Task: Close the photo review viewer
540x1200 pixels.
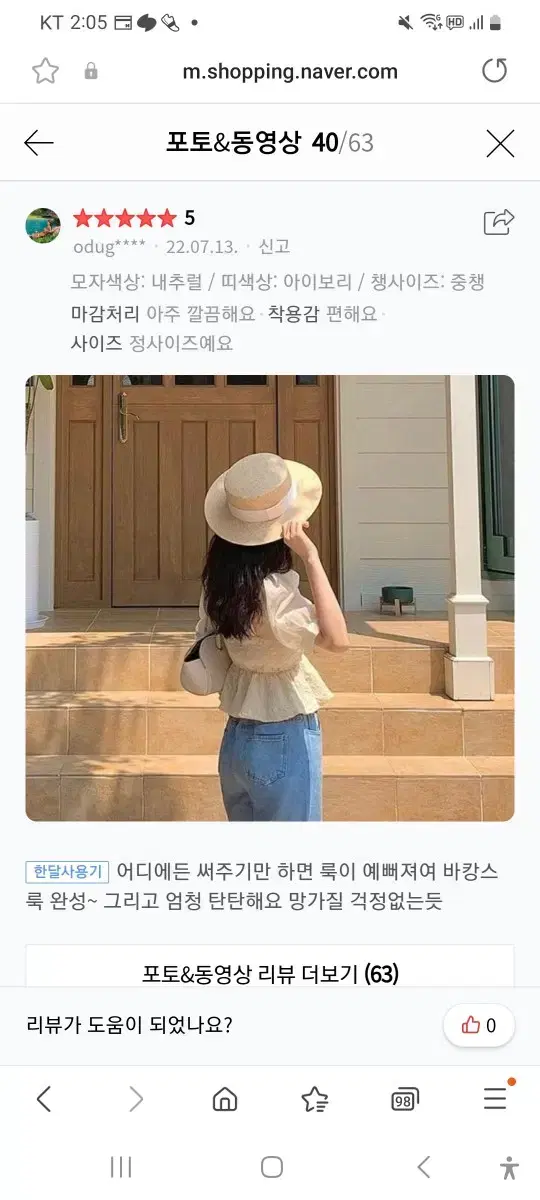Action: tap(500, 143)
